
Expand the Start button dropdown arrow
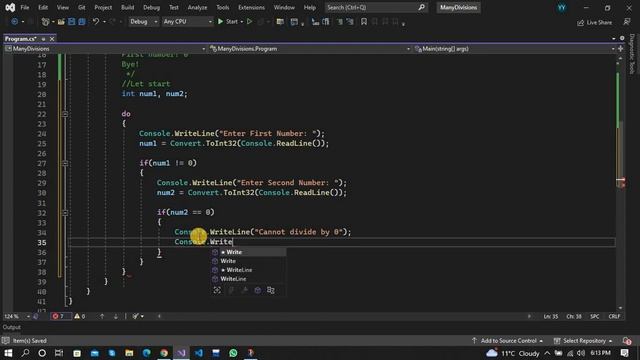tap(242, 22)
